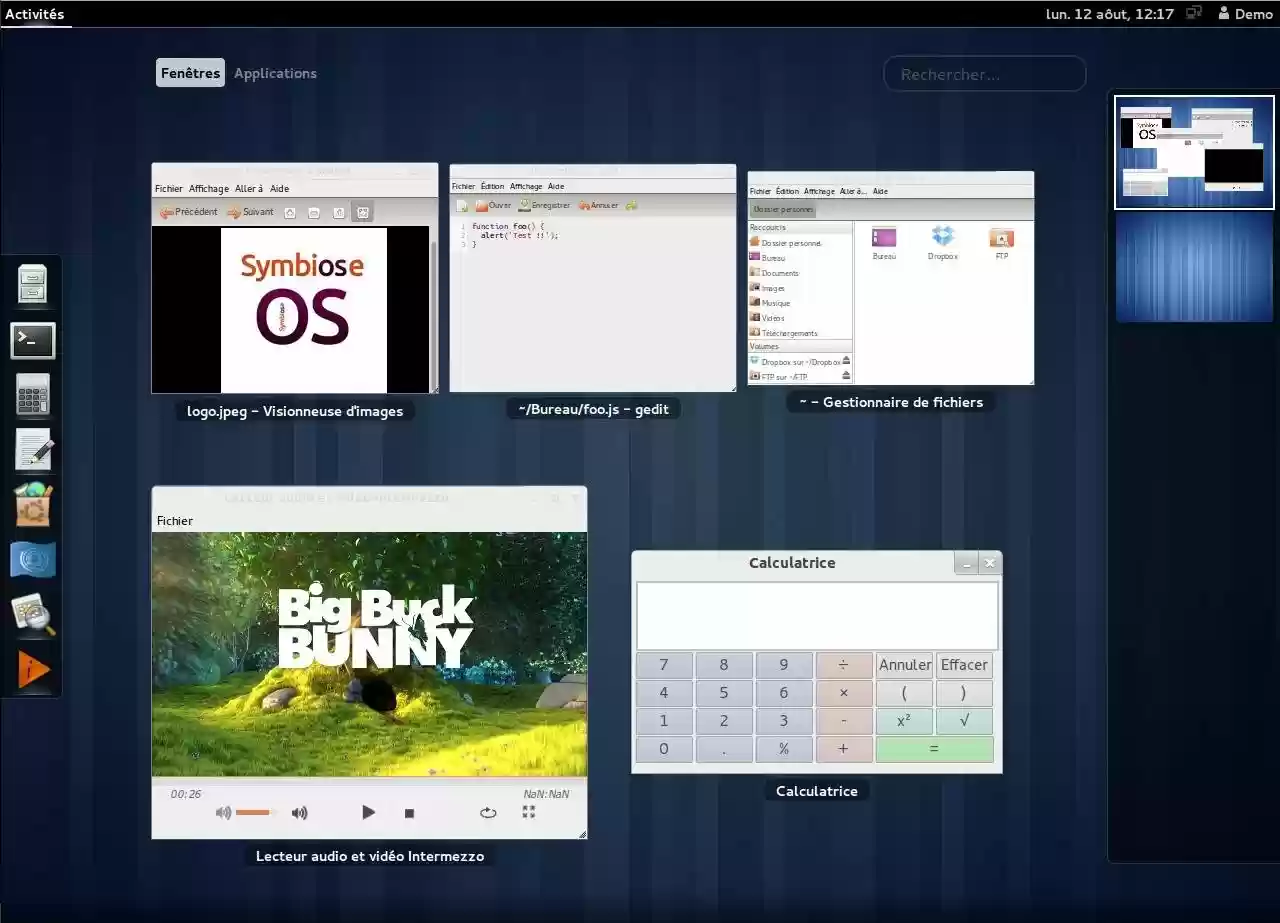1280x923 pixels.
Task: Open the FTP folder in the file manager
Action: (1001, 240)
